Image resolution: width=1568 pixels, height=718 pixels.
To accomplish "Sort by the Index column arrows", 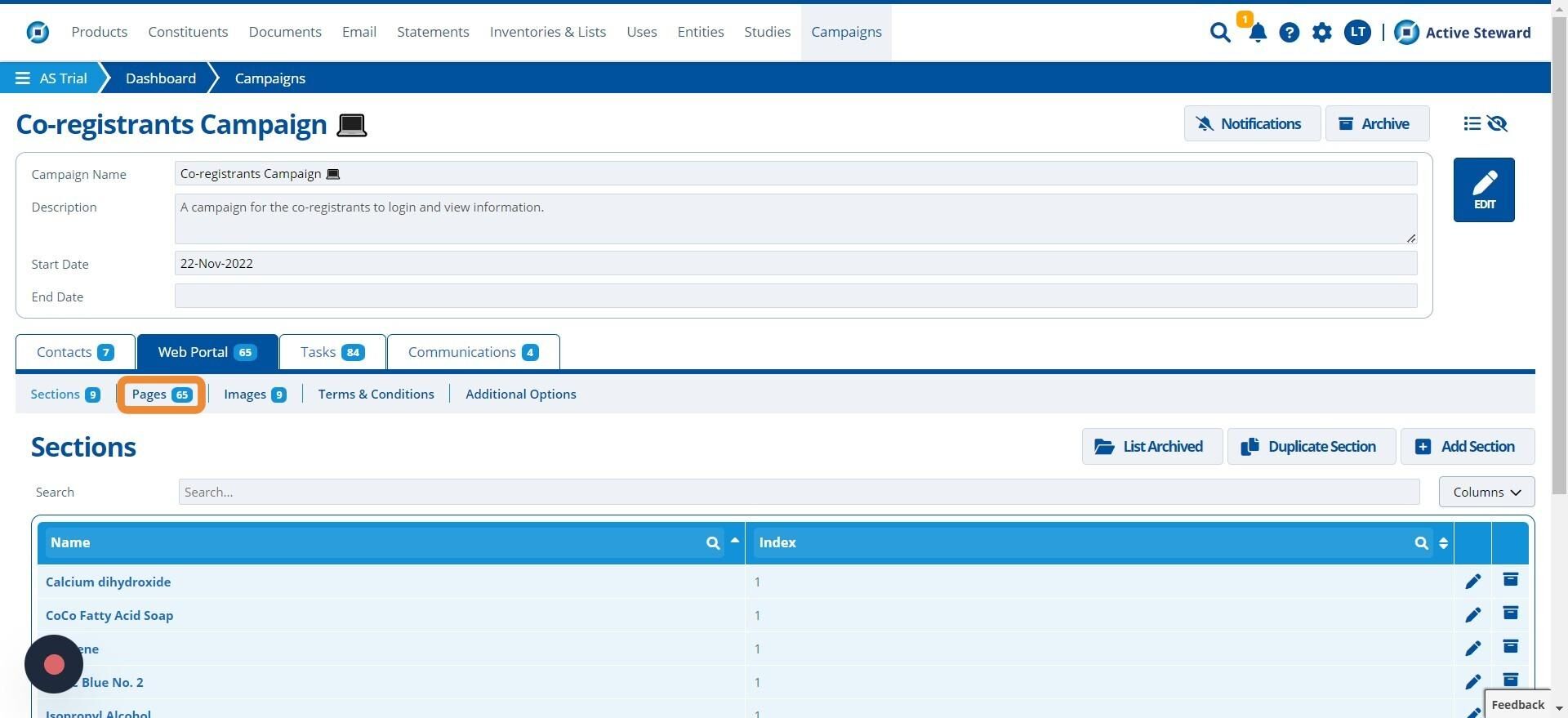I will pyautogui.click(x=1443, y=543).
